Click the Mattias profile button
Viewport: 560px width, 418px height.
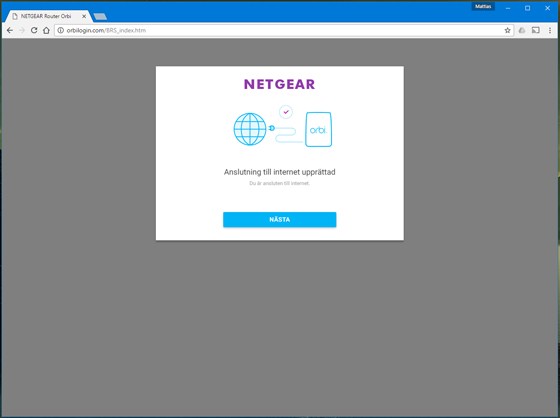coord(483,6)
